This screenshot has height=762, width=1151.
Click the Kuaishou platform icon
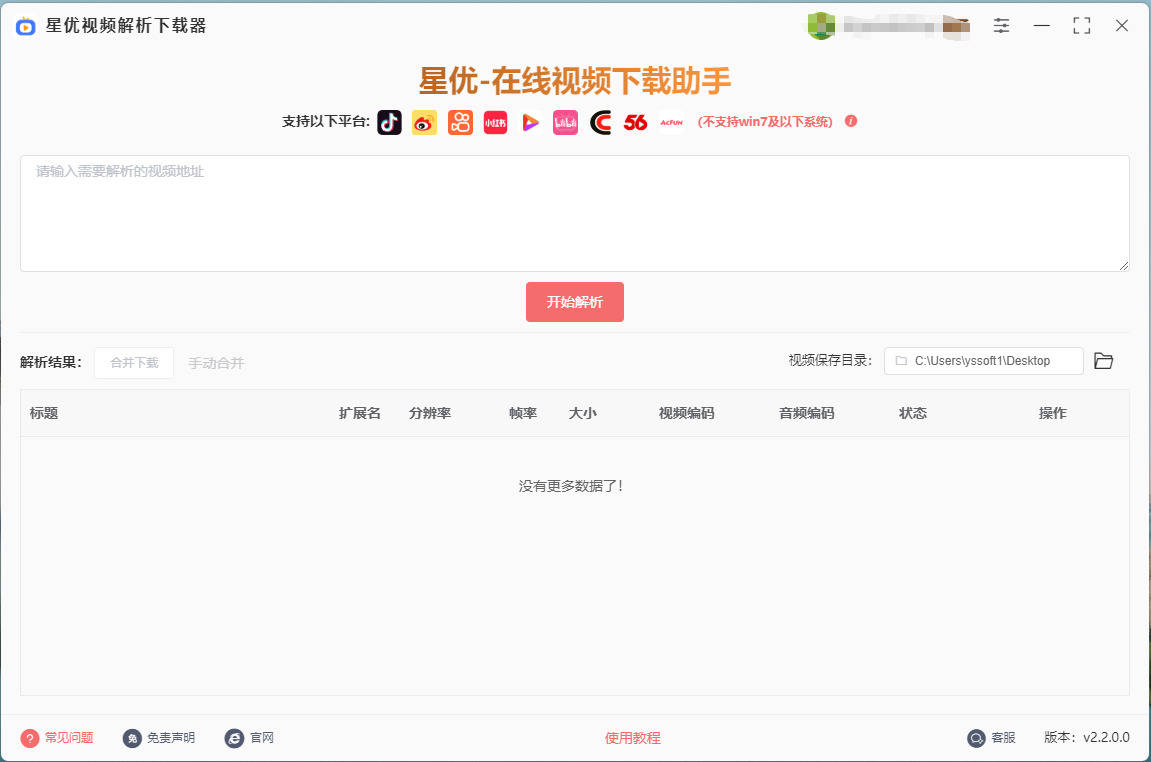[460, 122]
